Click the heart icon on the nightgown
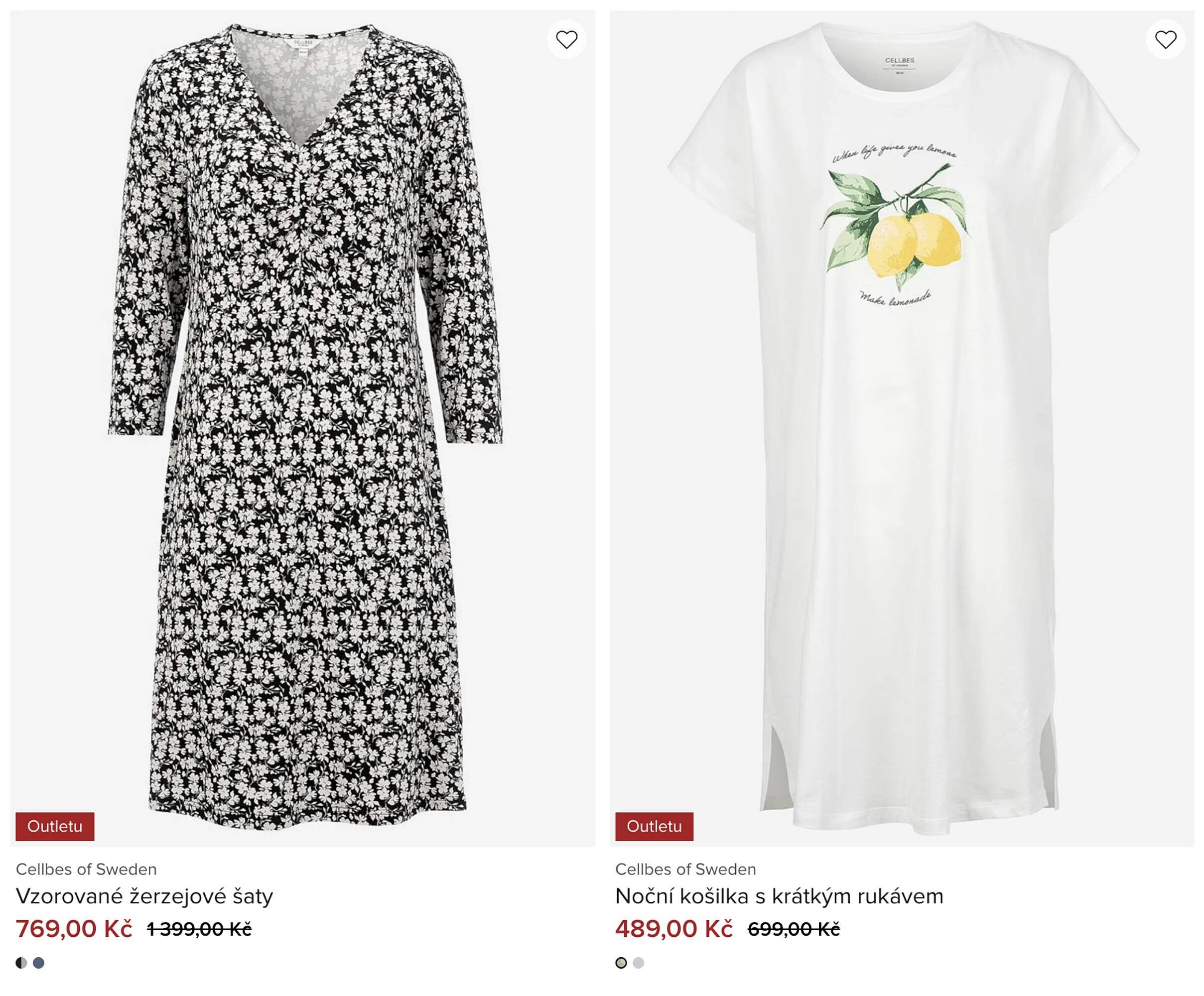Viewport: 1204px width, 996px height. click(x=1165, y=39)
